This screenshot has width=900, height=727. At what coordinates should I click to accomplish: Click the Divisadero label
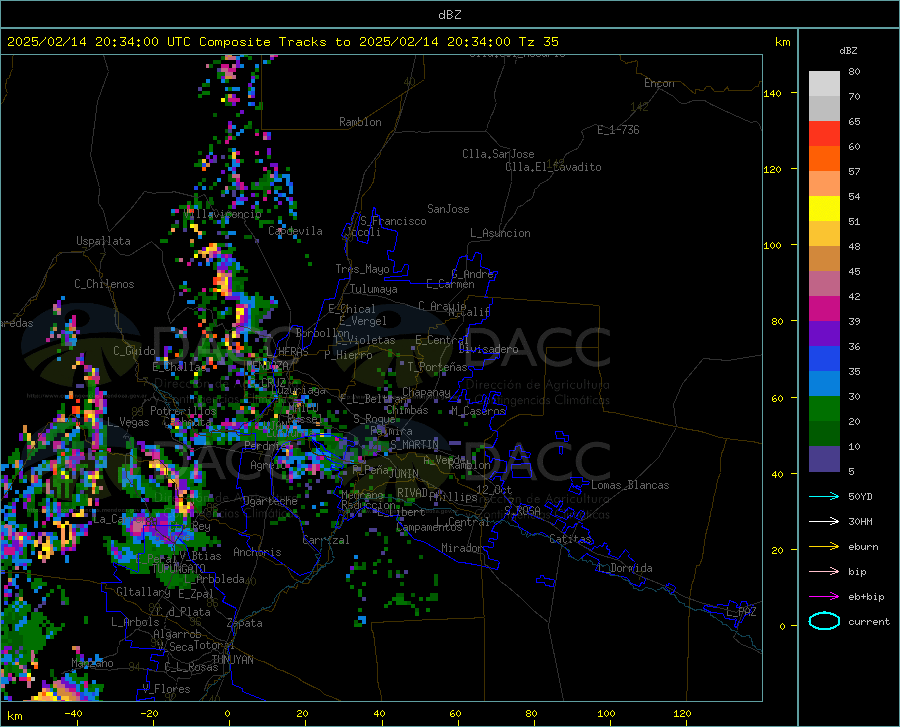pyautogui.click(x=488, y=349)
